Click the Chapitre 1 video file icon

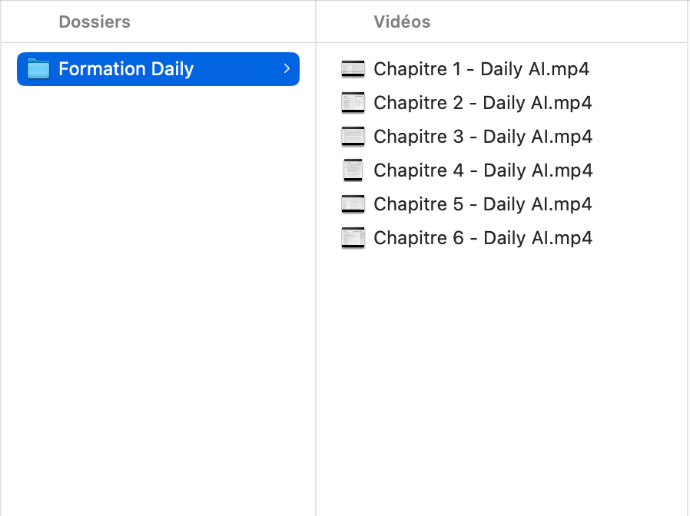tap(353, 69)
